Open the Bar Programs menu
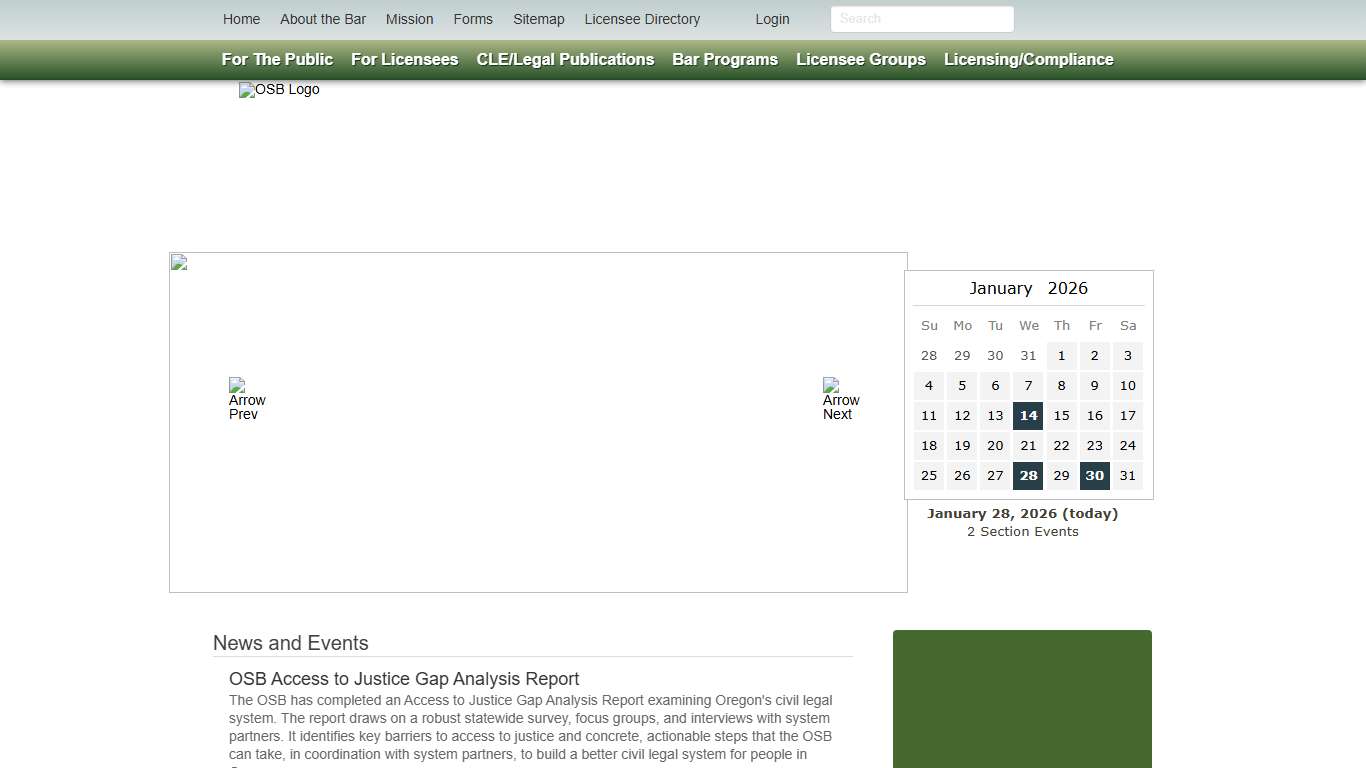Screen dimensions: 1366x768 pos(724,59)
